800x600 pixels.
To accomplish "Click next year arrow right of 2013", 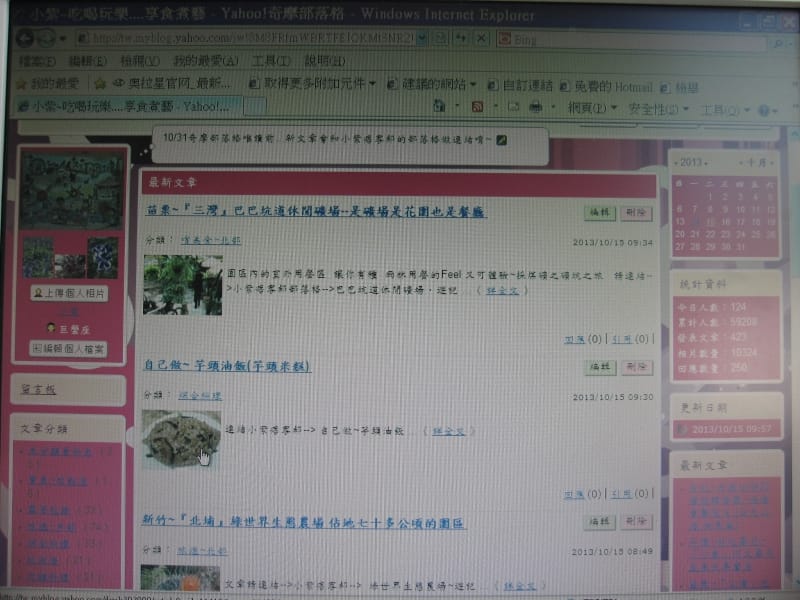I will (x=707, y=163).
